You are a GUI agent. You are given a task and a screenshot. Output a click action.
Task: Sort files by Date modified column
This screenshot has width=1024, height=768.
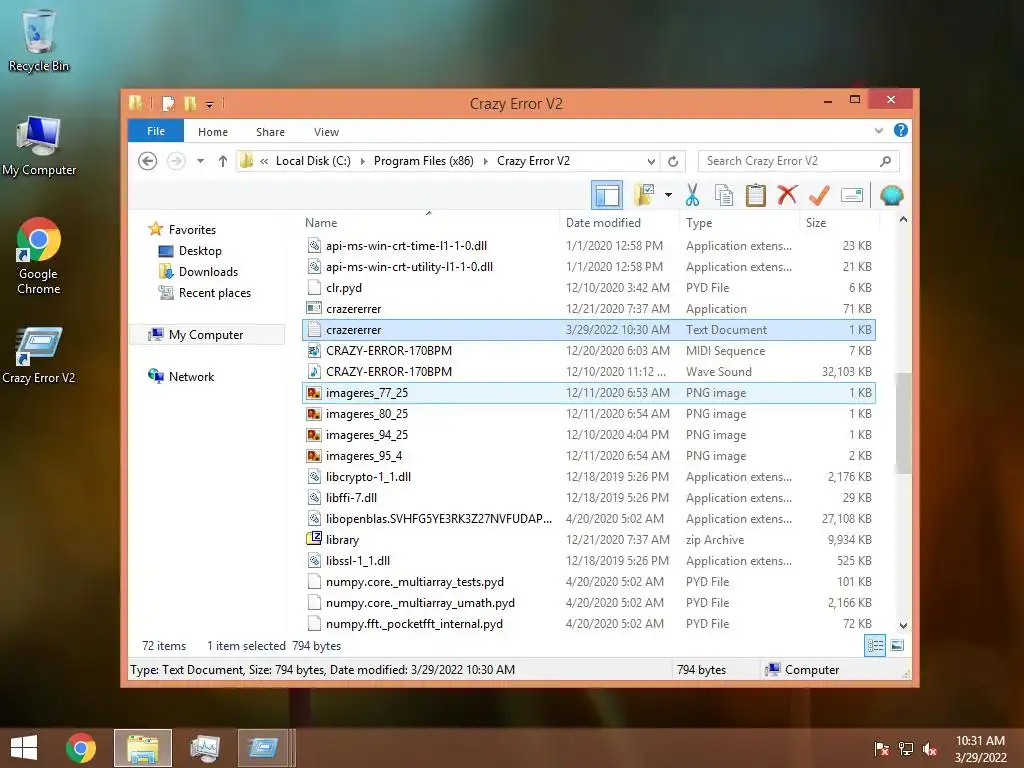[603, 223]
